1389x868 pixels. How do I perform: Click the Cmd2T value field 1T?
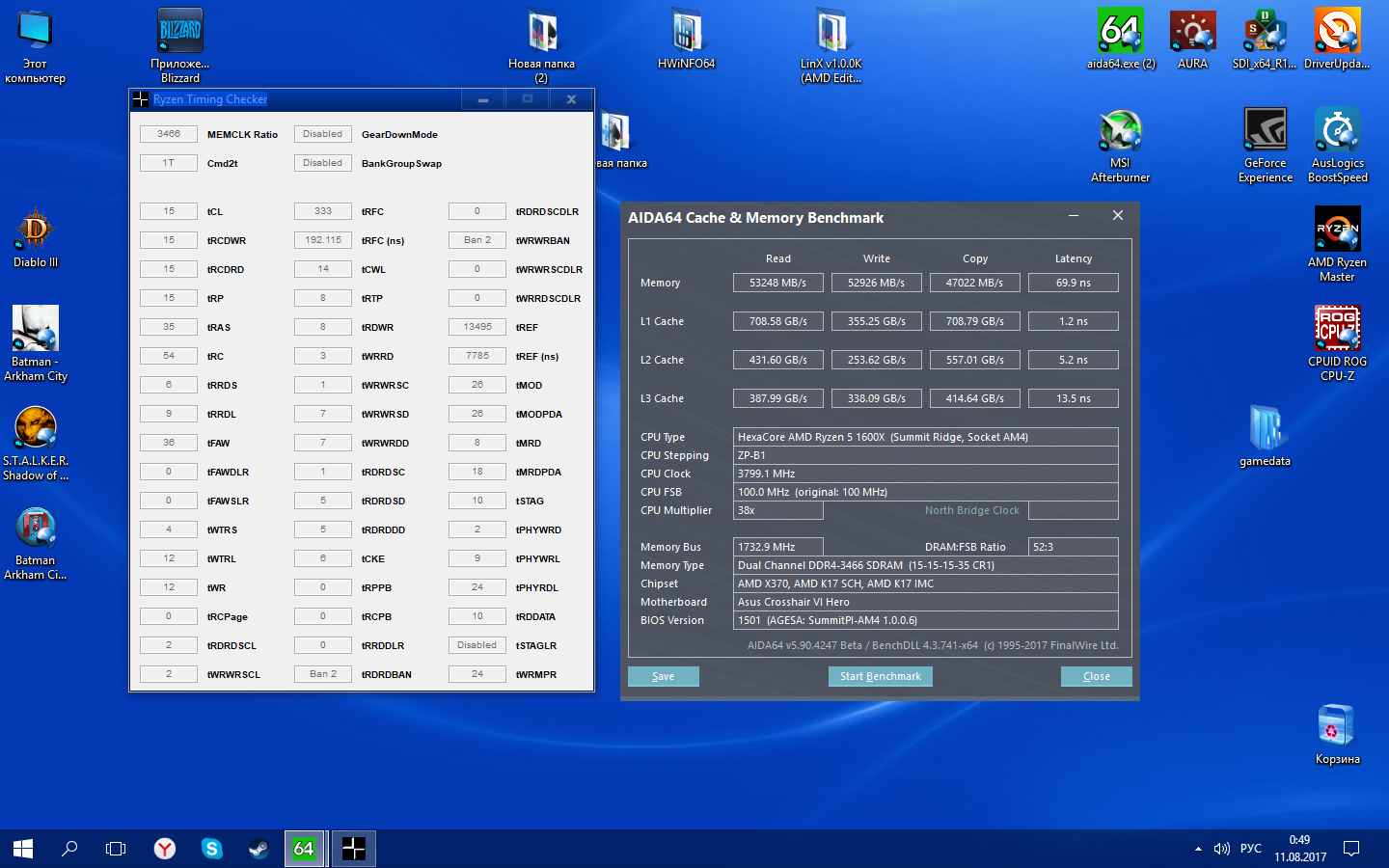[x=169, y=163]
